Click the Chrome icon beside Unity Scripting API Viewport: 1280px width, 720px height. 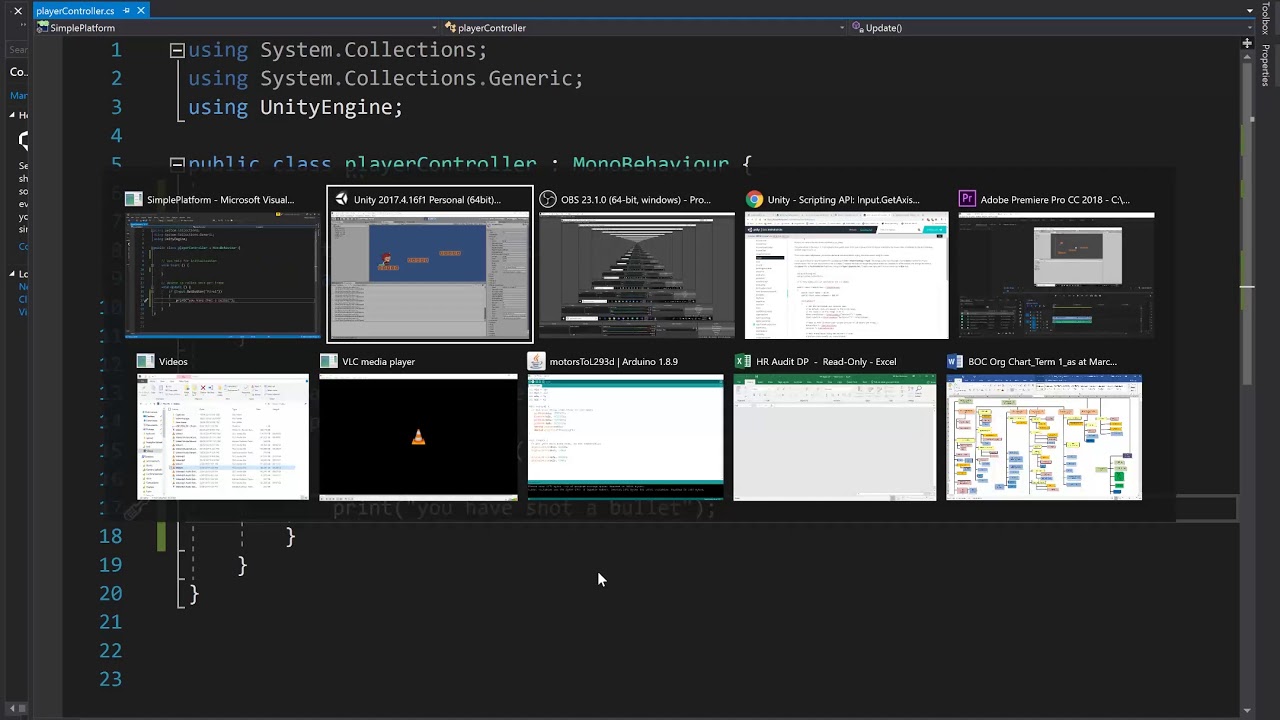click(x=754, y=199)
